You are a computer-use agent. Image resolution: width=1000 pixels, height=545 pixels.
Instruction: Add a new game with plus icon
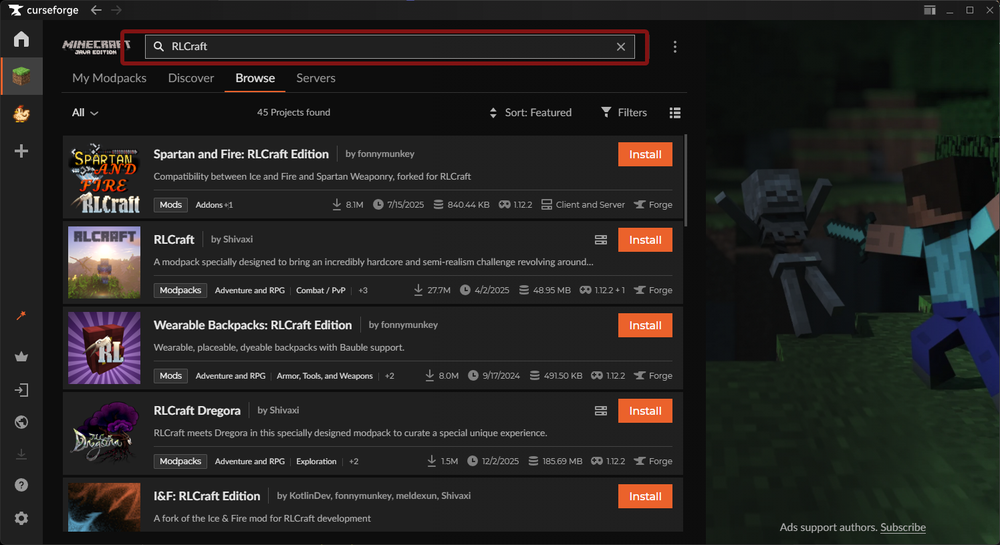(21, 151)
